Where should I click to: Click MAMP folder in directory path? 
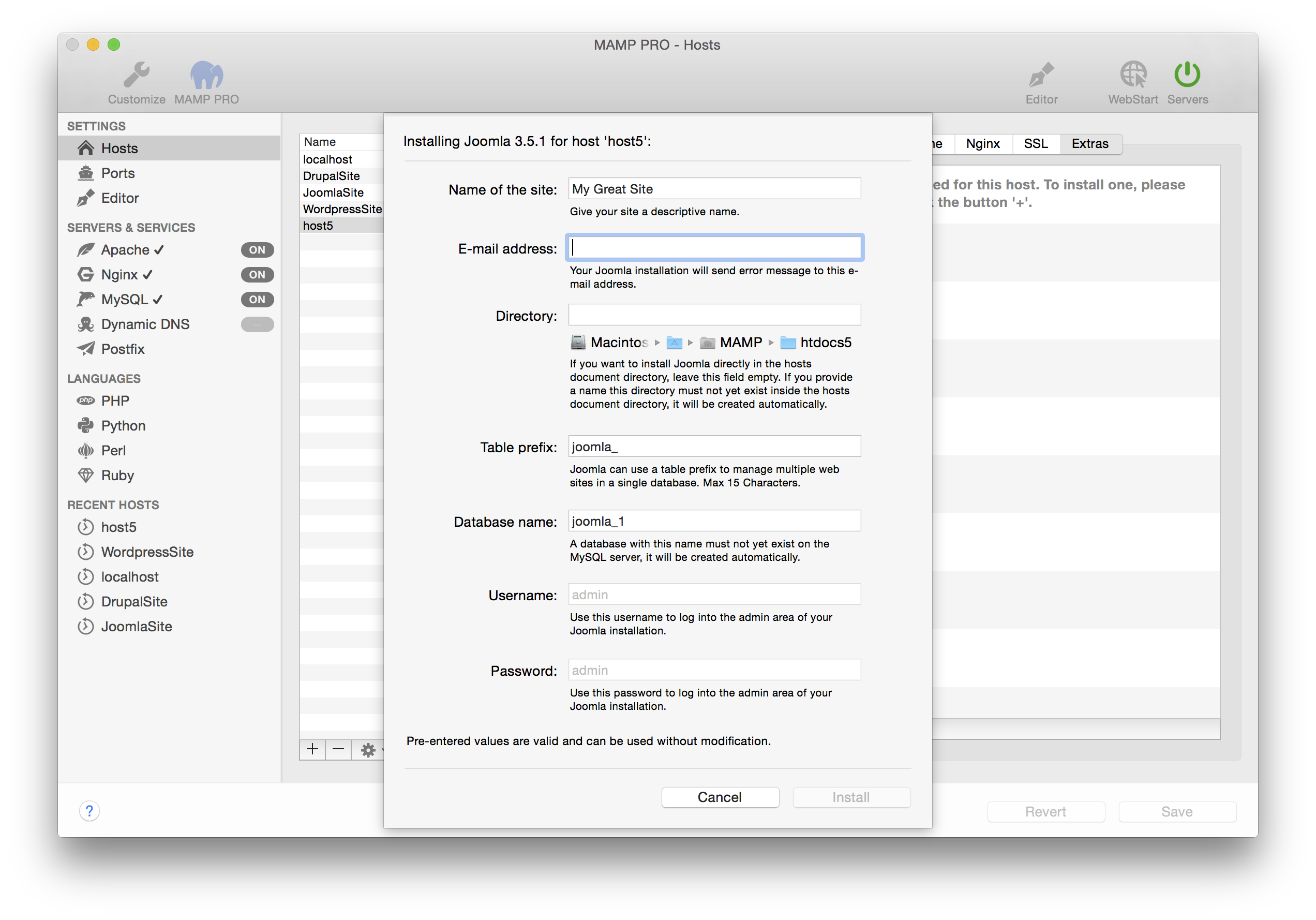(731, 342)
